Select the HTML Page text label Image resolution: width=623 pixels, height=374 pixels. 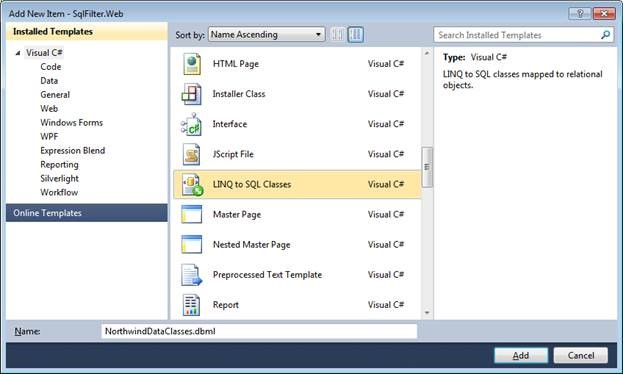[236, 64]
